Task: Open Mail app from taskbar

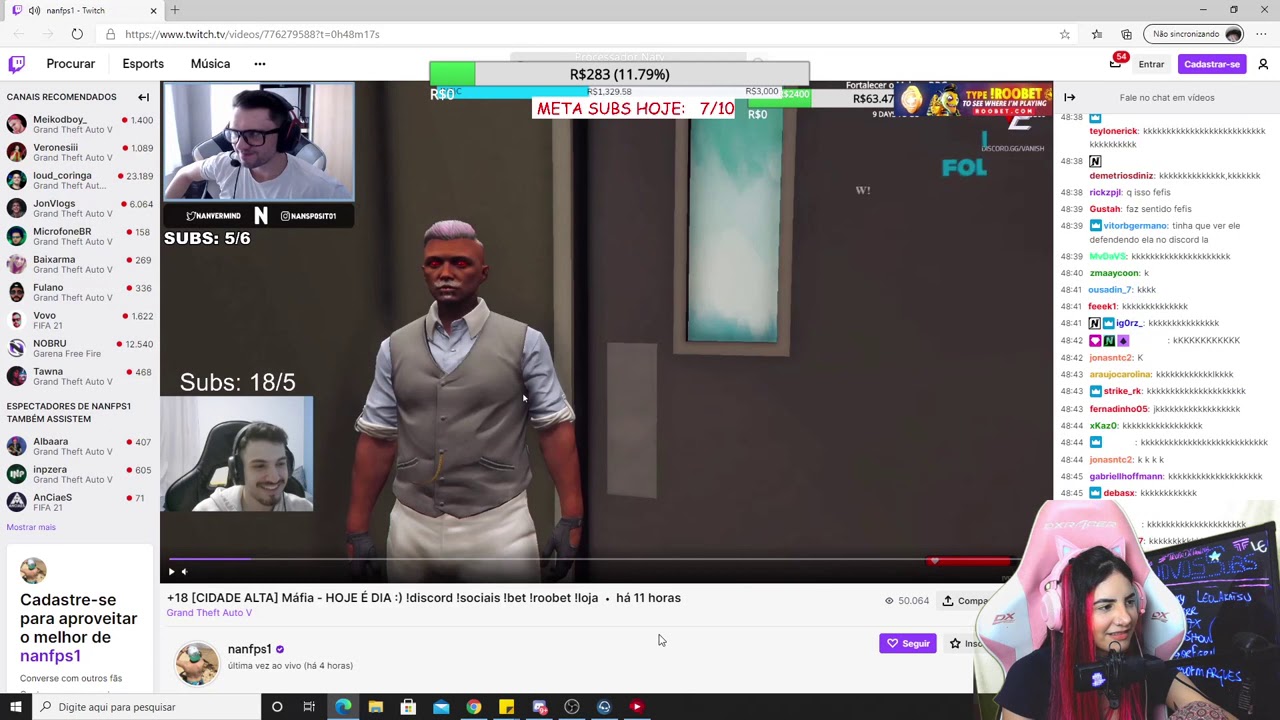Action: [x=441, y=707]
